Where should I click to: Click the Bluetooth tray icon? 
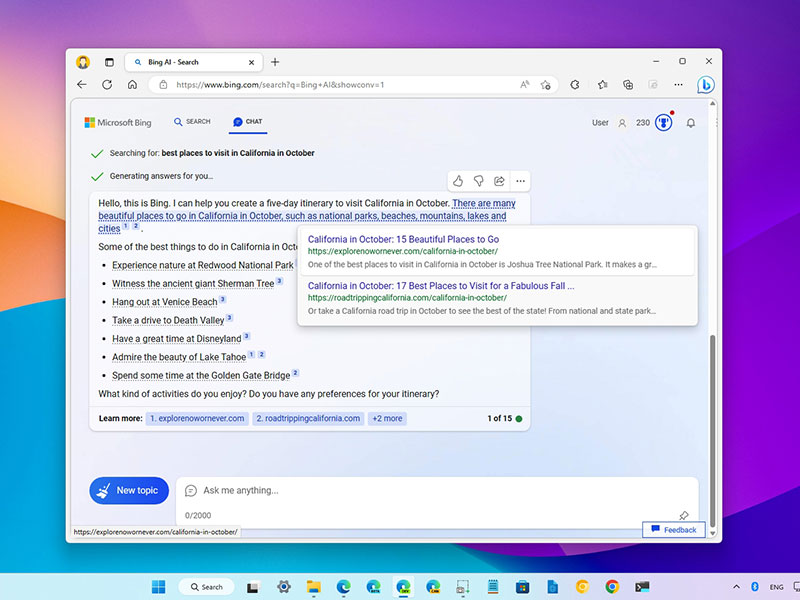pos(755,587)
